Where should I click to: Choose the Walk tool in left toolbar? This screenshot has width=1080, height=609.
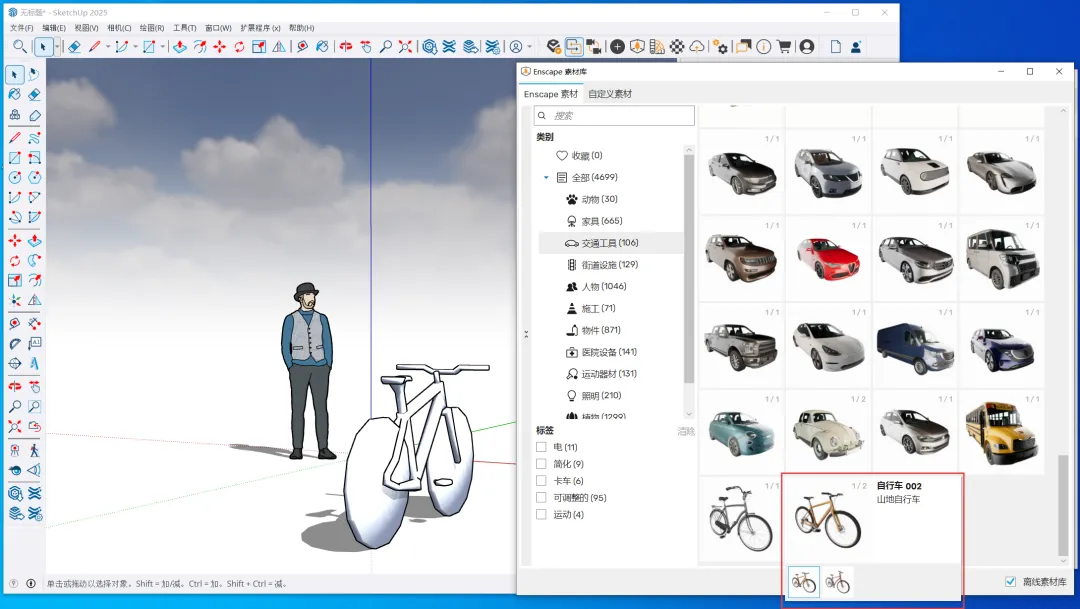(x=34, y=451)
